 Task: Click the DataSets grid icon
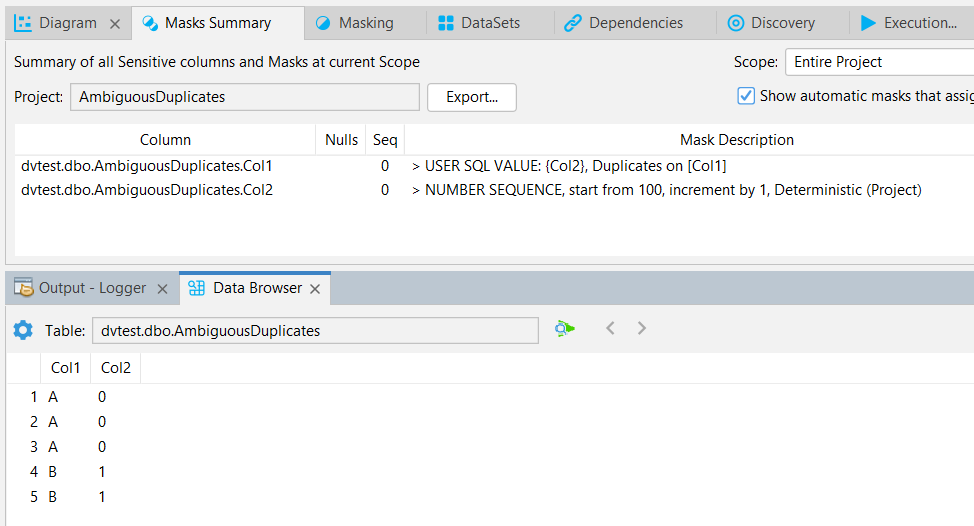pyautogui.click(x=446, y=23)
